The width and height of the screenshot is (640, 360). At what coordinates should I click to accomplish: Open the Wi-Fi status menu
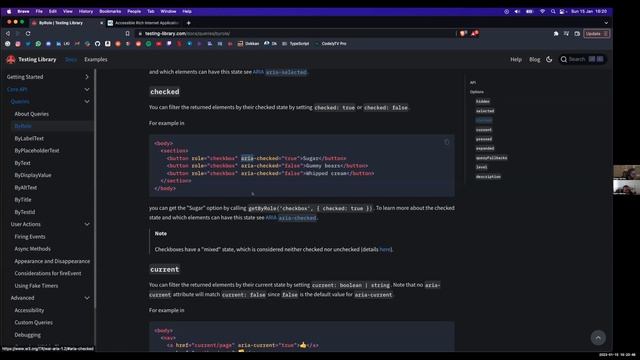click(542, 11)
